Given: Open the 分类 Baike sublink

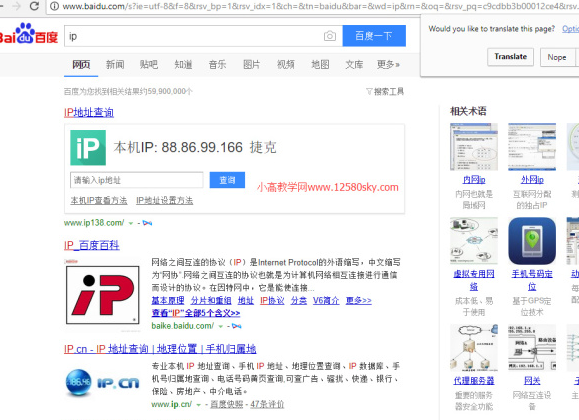Looking at the screenshot, I should pyautogui.click(x=298, y=301).
